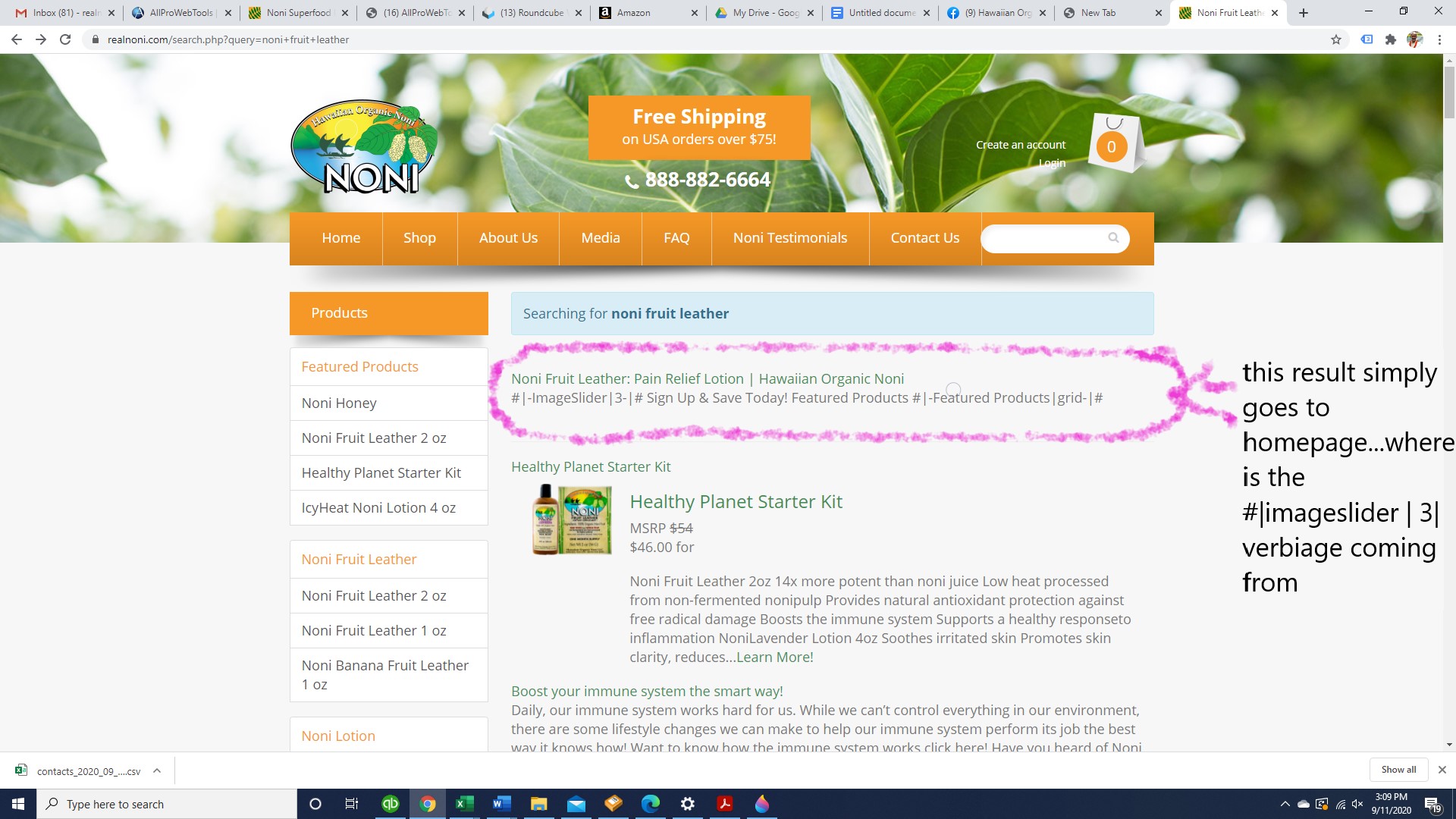1456x819 pixels.
Task: Switch to the Untitled document tab
Action: (880, 13)
